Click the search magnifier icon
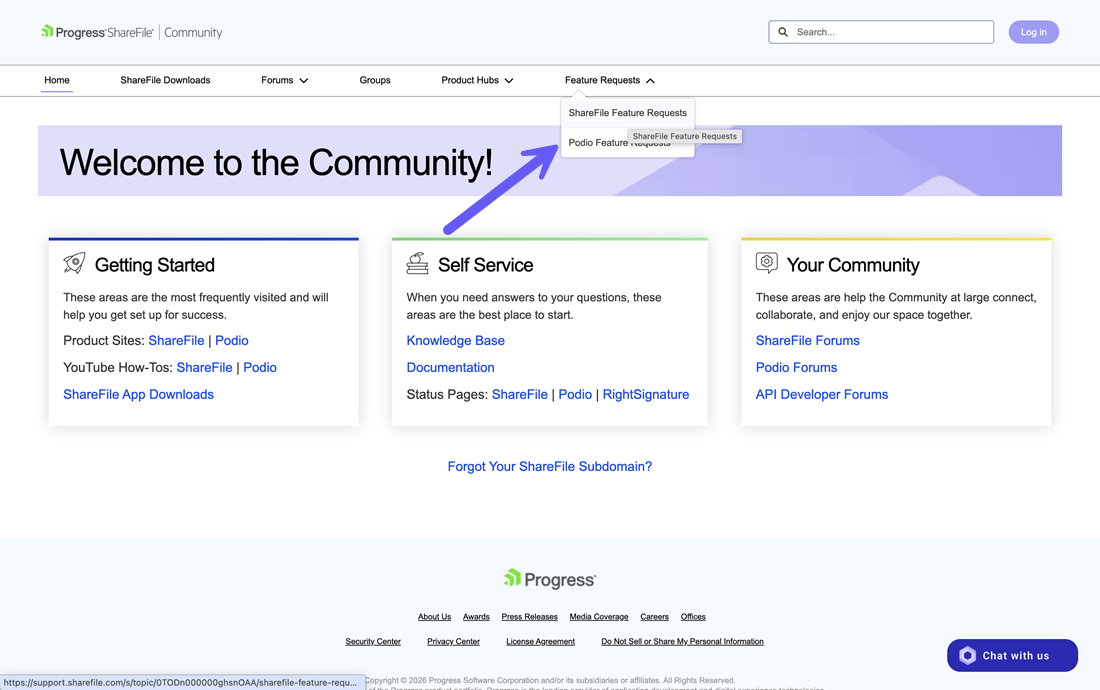Viewport: 1100px width, 690px height. coord(783,32)
